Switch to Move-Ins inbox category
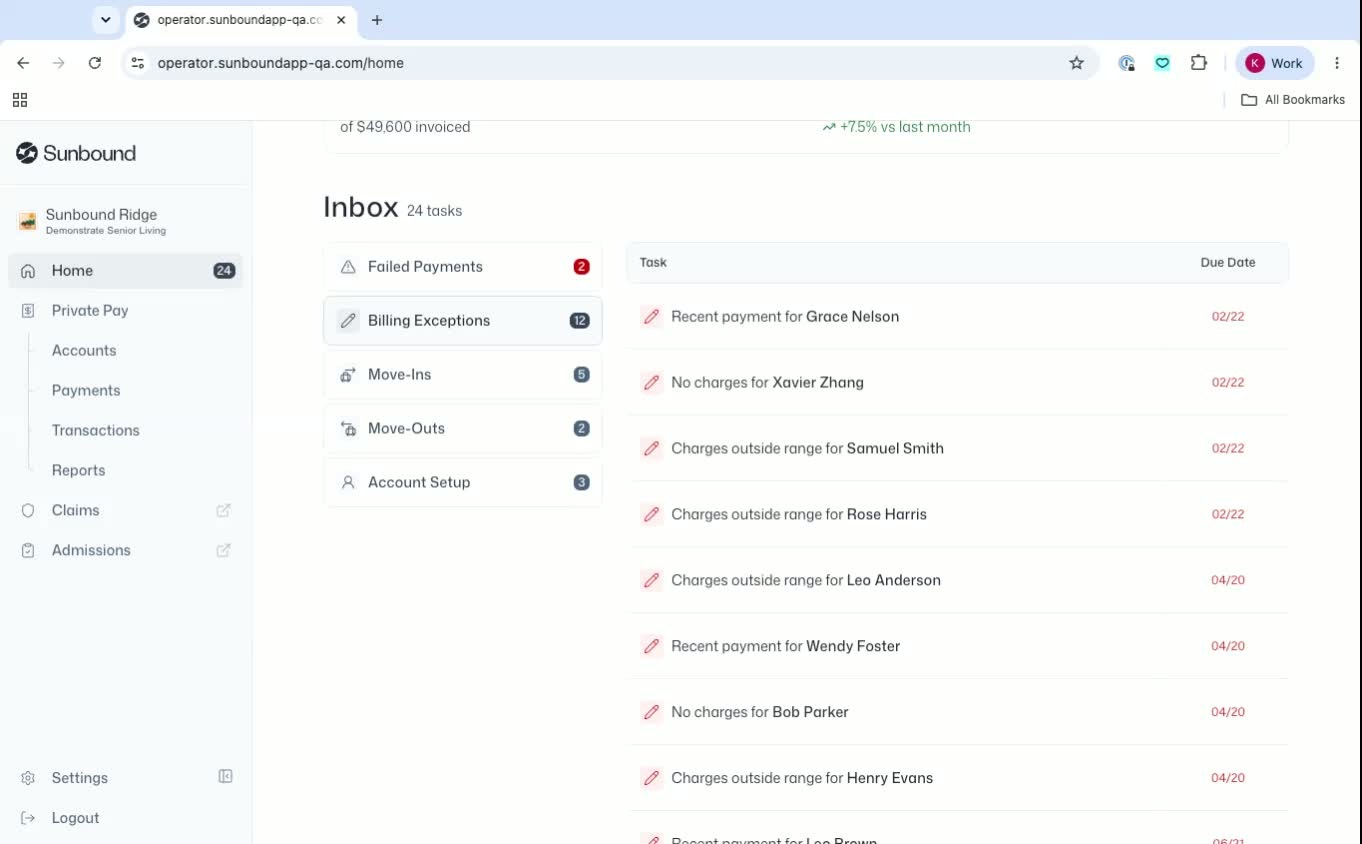This screenshot has width=1362, height=844. [463, 375]
